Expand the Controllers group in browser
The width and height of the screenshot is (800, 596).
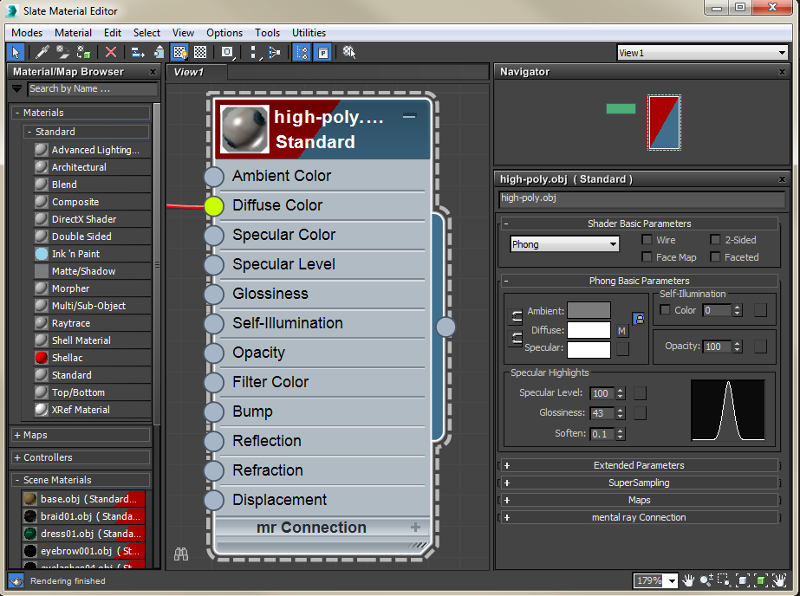pos(81,457)
